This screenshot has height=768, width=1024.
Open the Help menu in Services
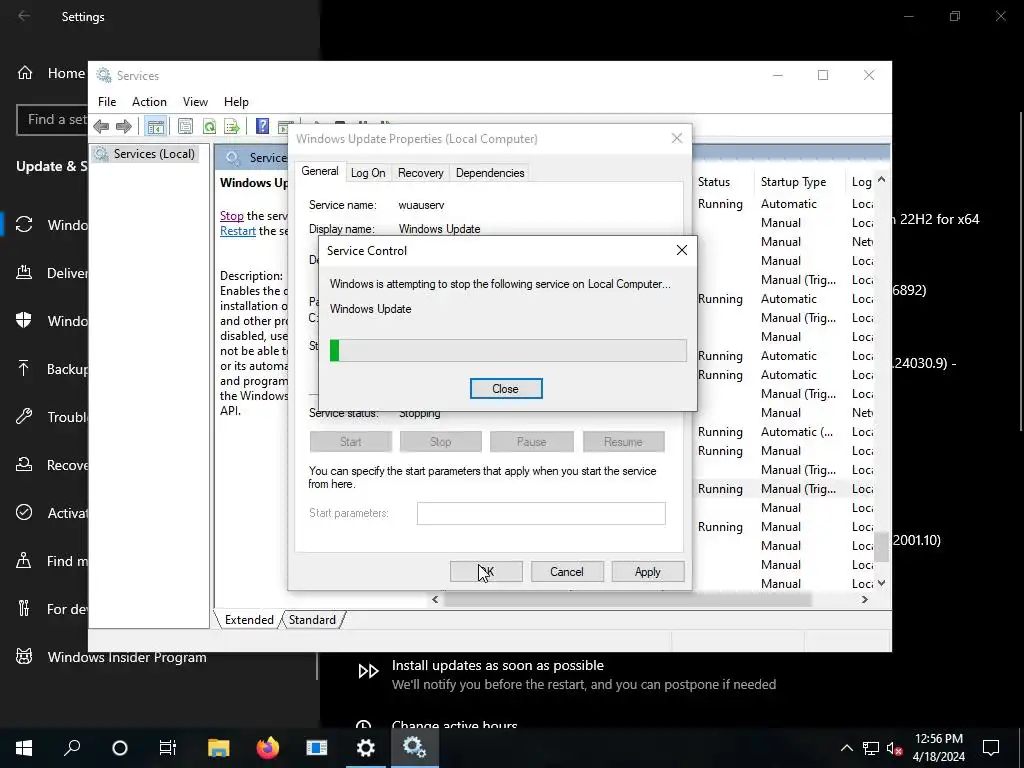[x=236, y=102]
